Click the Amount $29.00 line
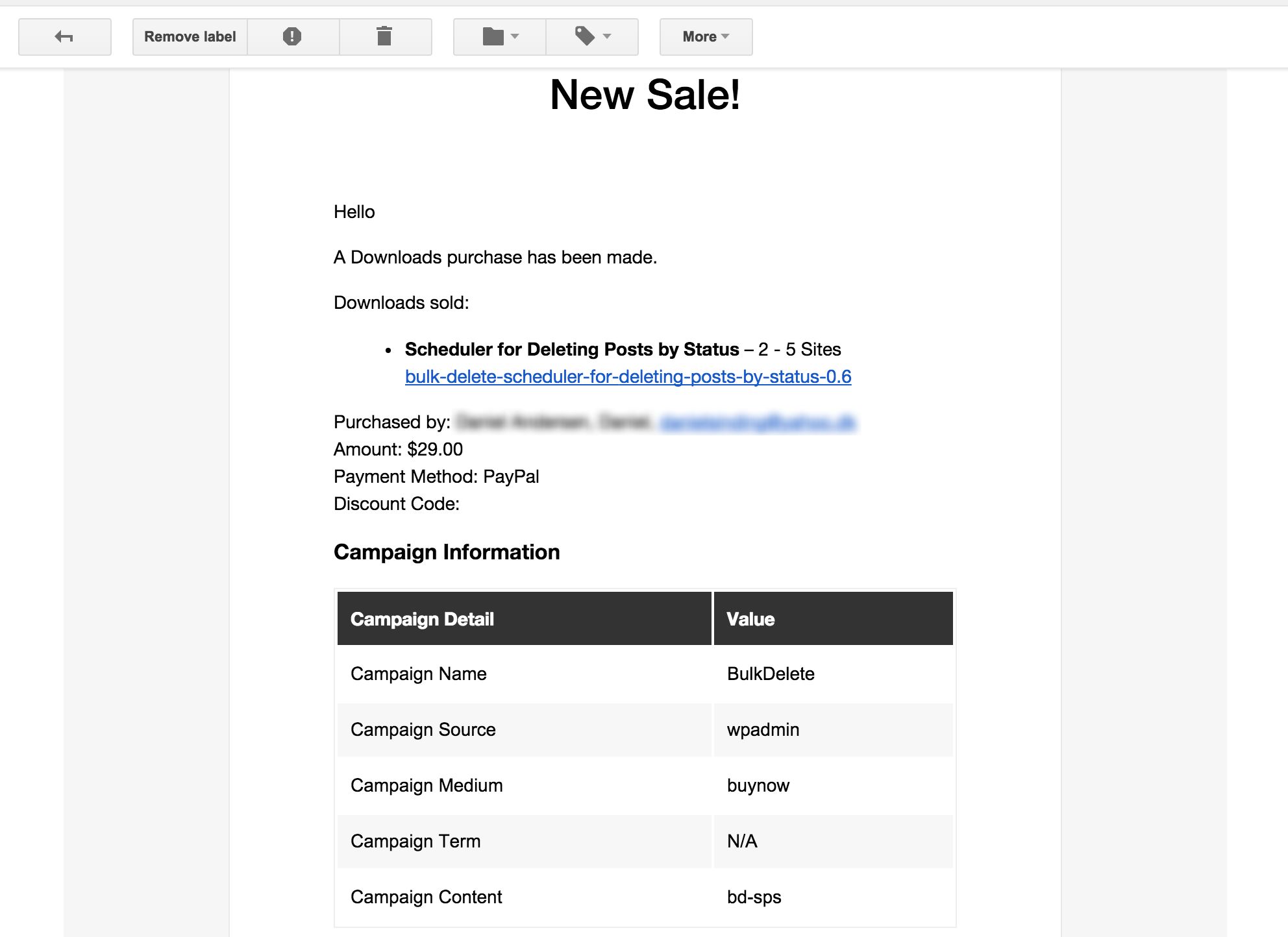The height and width of the screenshot is (937, 1288). (398, 450)
